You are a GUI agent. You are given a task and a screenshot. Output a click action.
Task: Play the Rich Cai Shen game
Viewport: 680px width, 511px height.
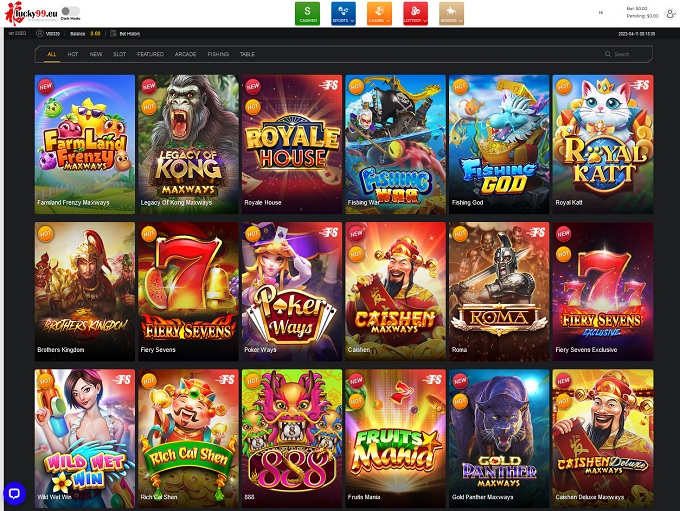coord(188,439)
